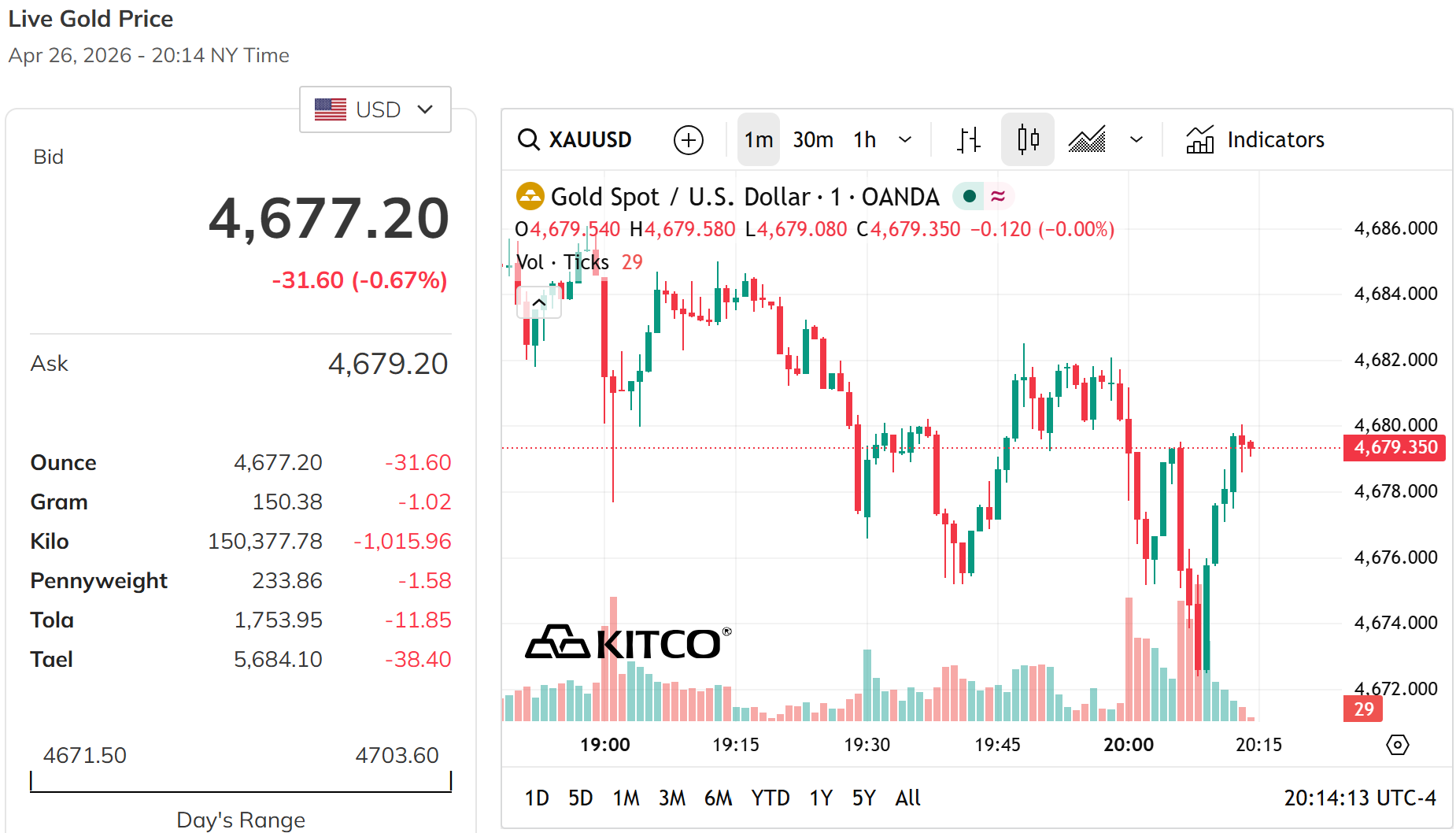The image size is (1456, 833).
Task: Select the 5D date range
Action: coord(580,798)
